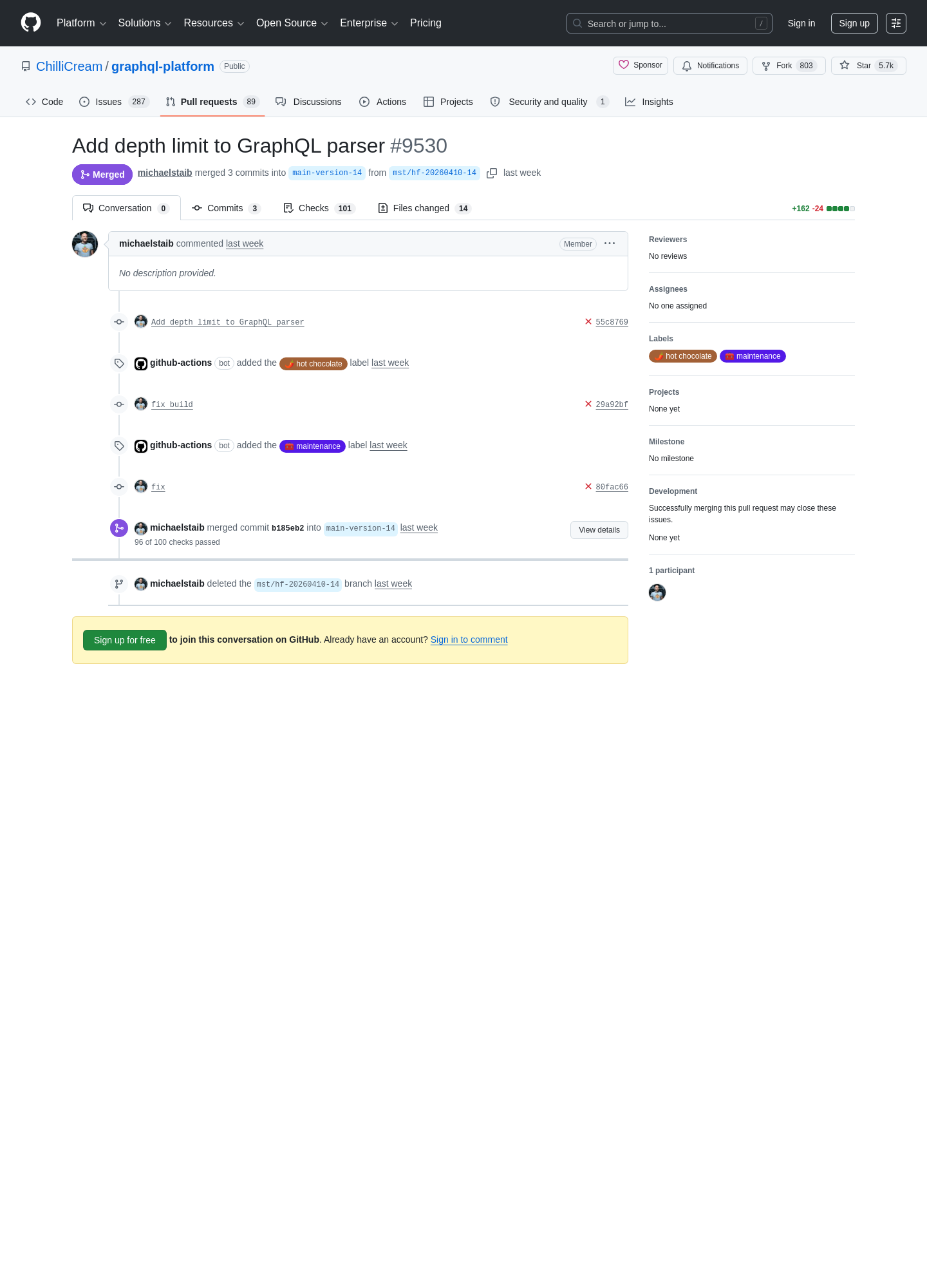Click the appearance settings icon in the header
Viewport: 927px width, 1288px height.
click(895, 23)
